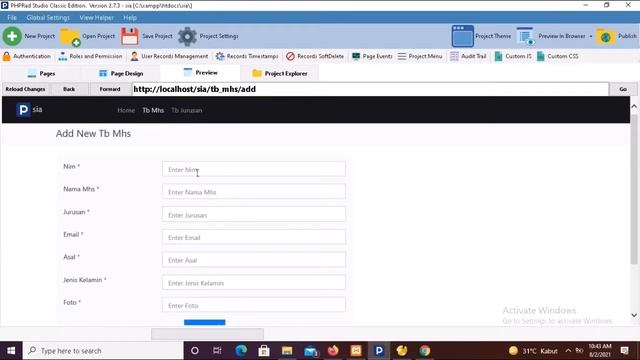
Task: Click the Enter Jurusan field
Action: click(254, 214)
